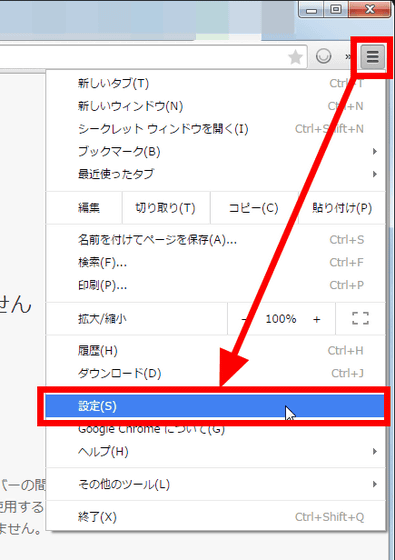Select 検索(F)... menu entry
Image resolution: width=395 pixels, height=560 pixels.
coord(216,262)
